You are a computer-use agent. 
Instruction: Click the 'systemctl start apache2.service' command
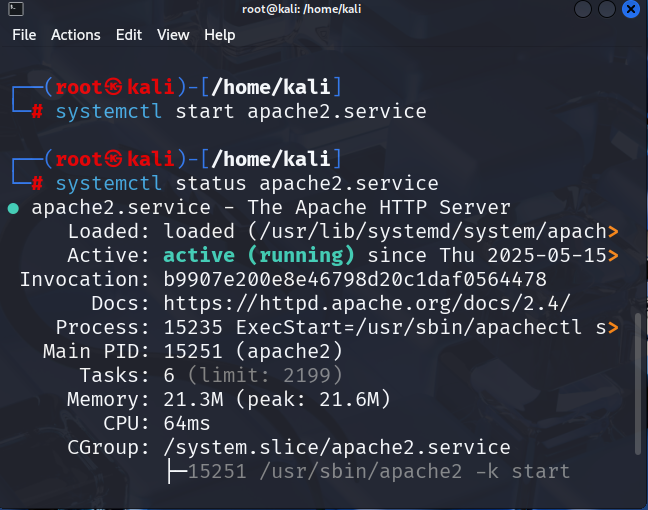(x=241, y=112)
